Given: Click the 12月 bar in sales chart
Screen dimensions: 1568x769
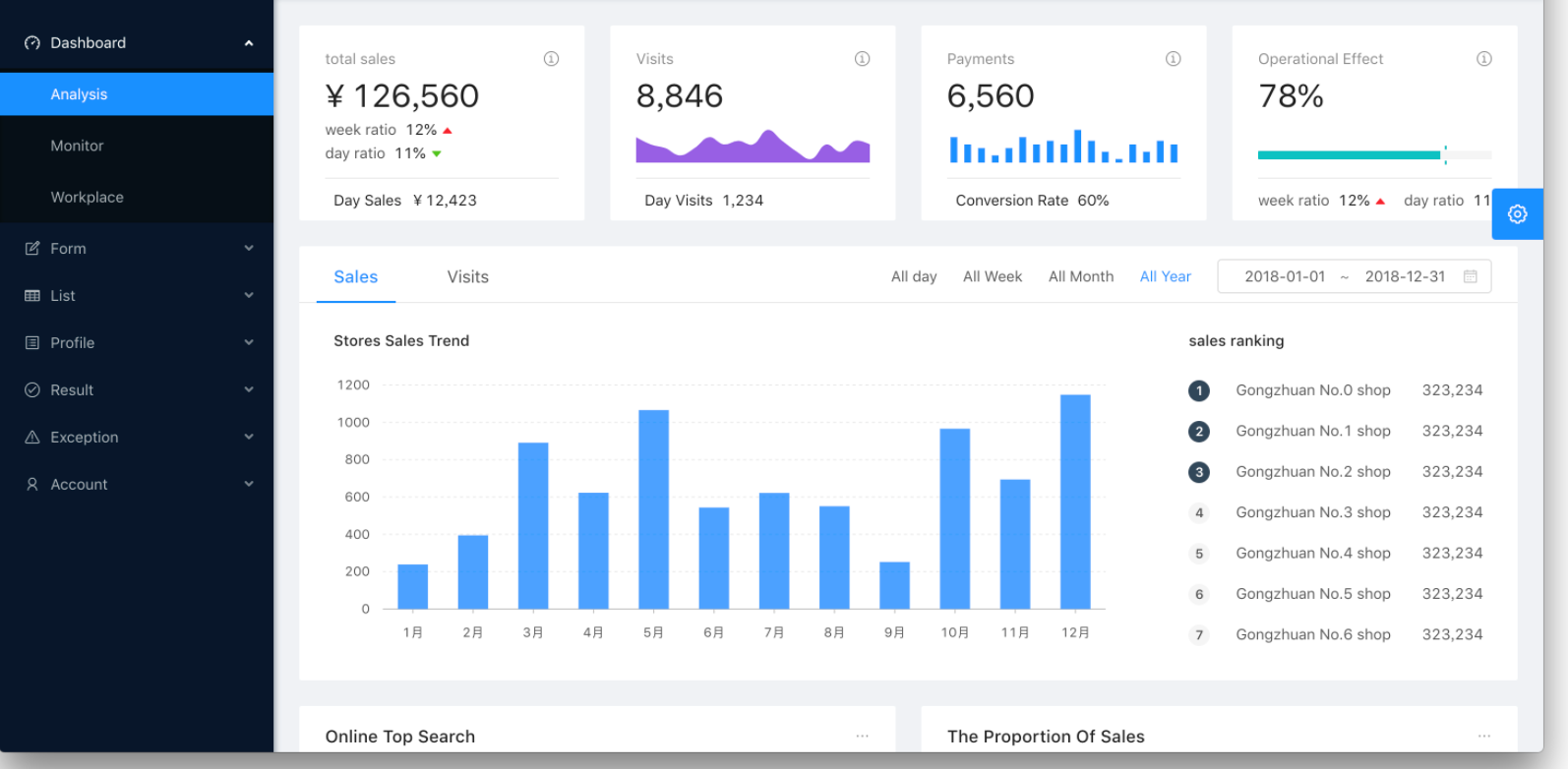Looking at the screenshot, I should [1075, 502].
